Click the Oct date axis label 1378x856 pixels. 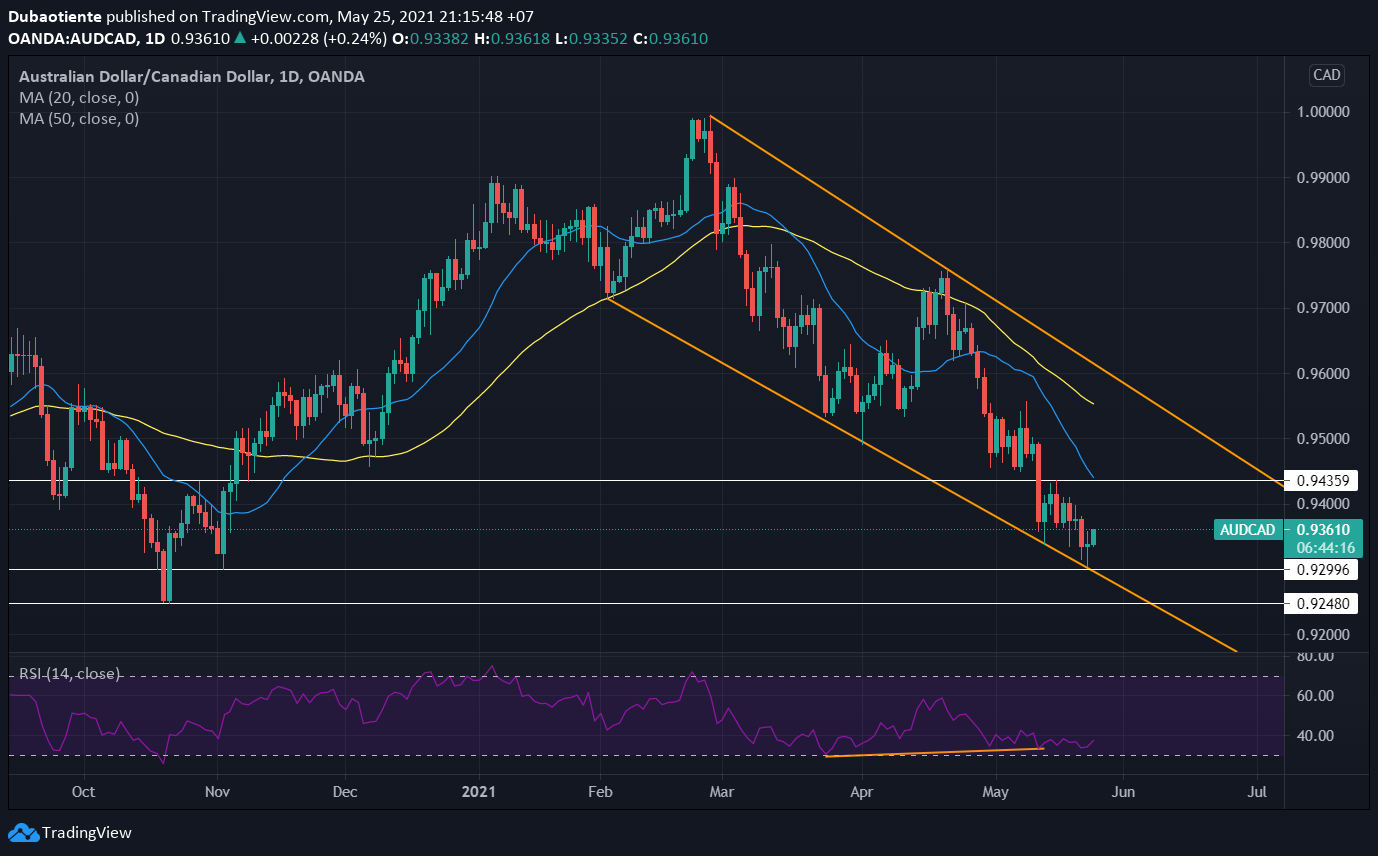83,792
